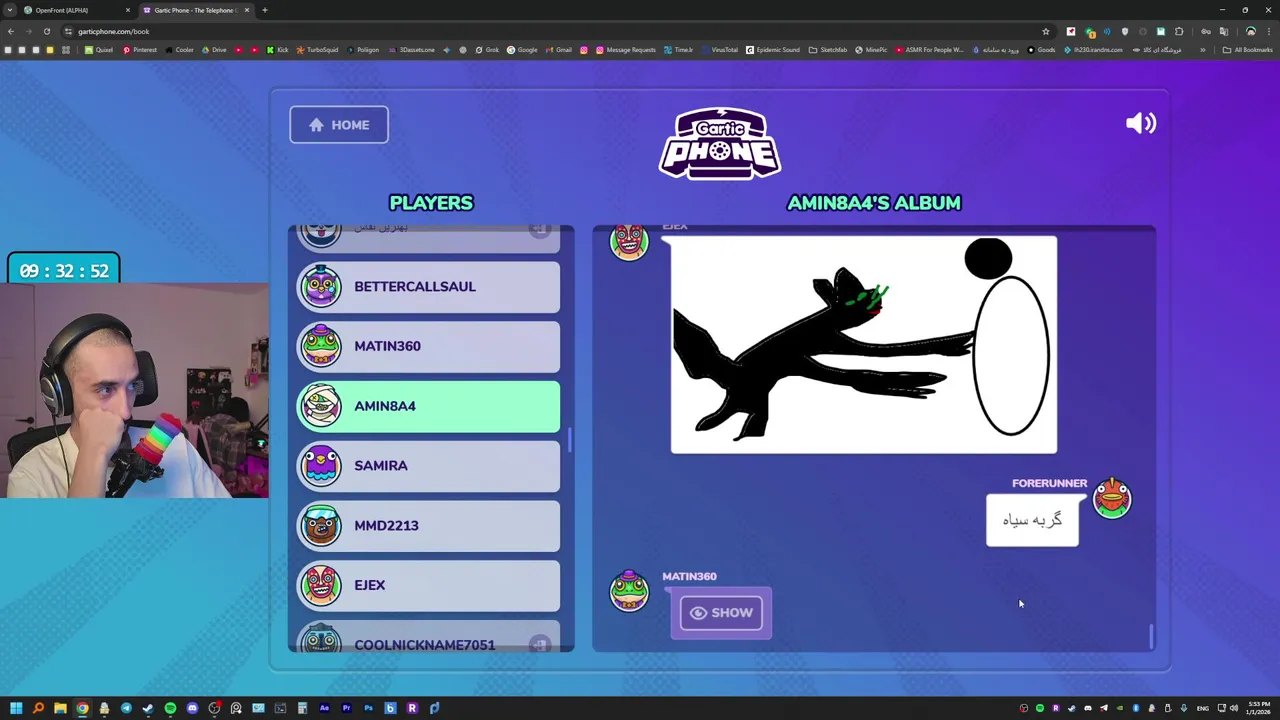This screenshot has height=720, width=1280.
Task: Open Telegram from the taskbar
Action: tap(126, 708)
